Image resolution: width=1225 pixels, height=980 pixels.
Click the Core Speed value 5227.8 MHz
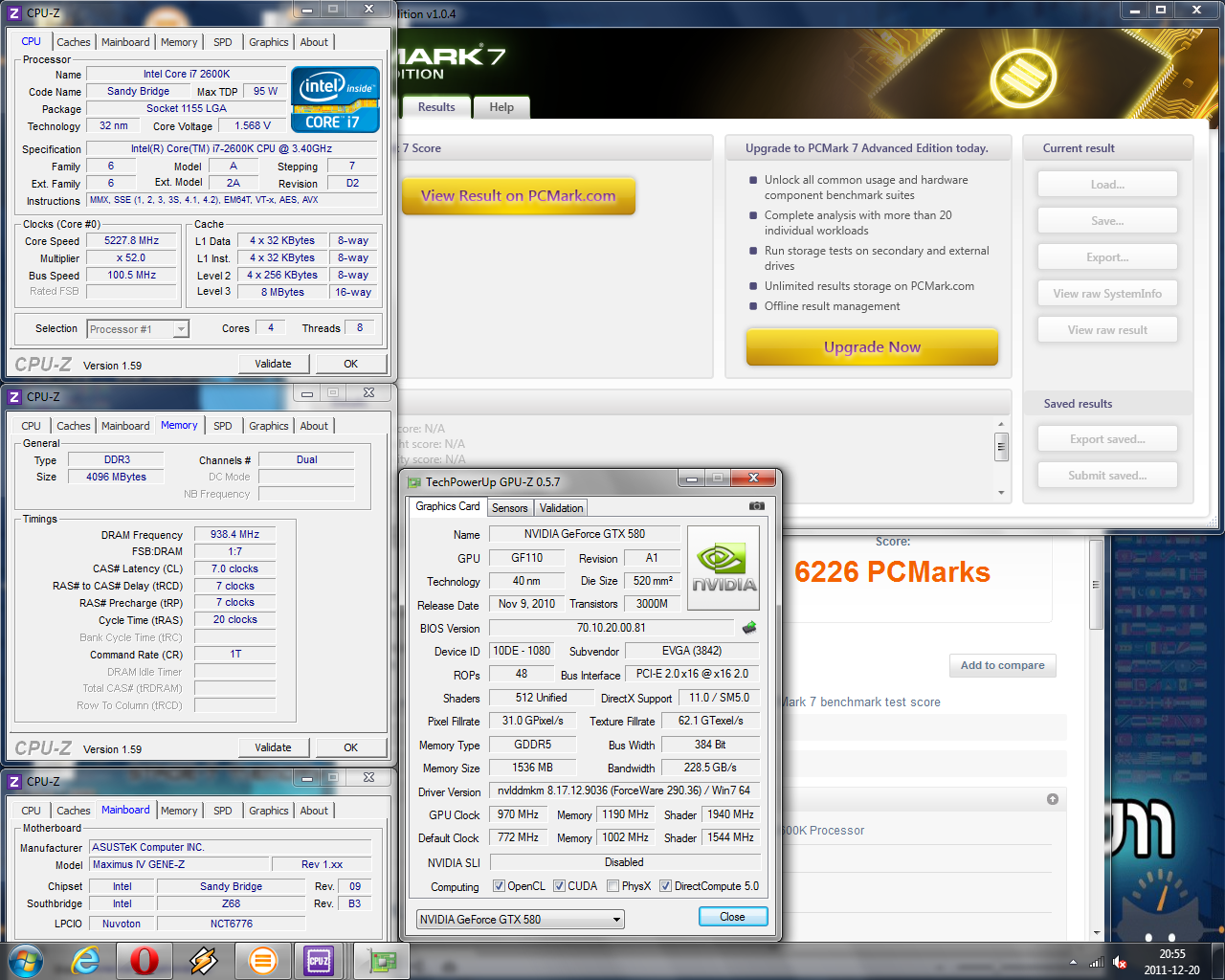point(132,241)
